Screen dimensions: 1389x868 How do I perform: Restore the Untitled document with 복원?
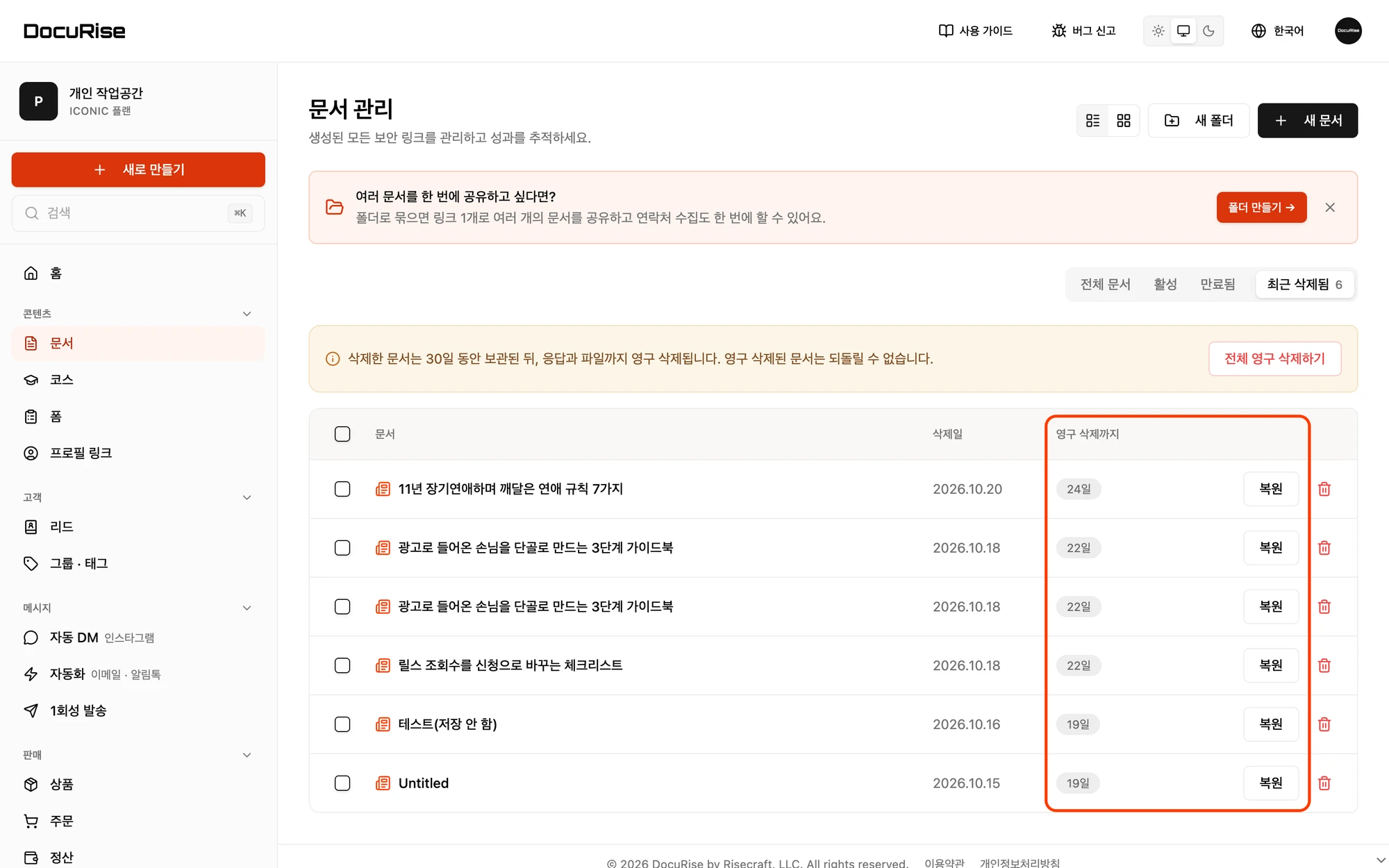point(1271,783)
